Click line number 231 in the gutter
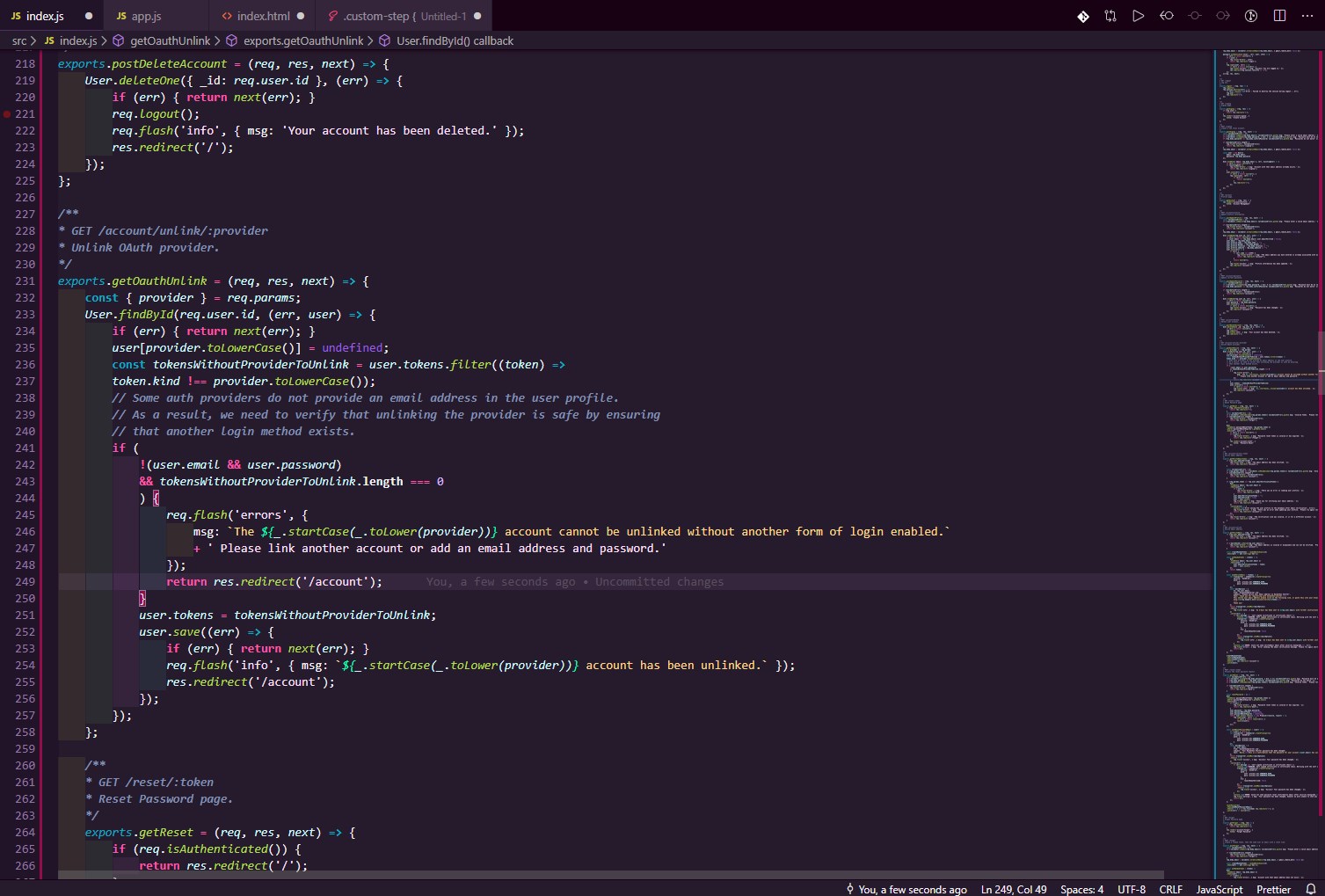 click(25, 281)
